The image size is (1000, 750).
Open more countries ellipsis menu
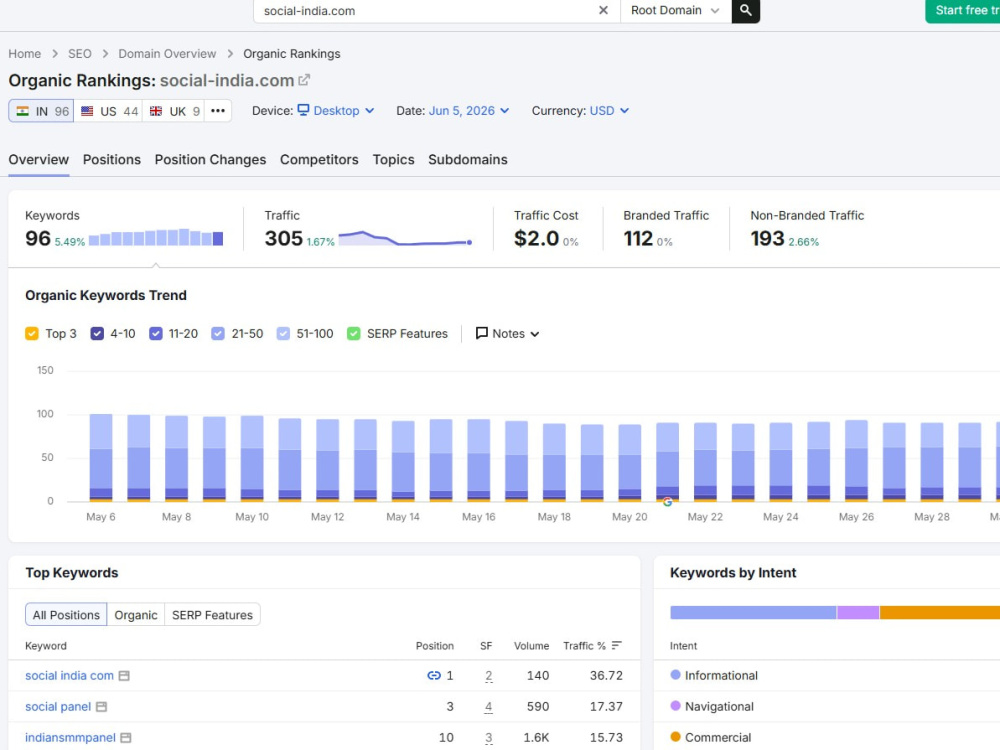[218, 111]
